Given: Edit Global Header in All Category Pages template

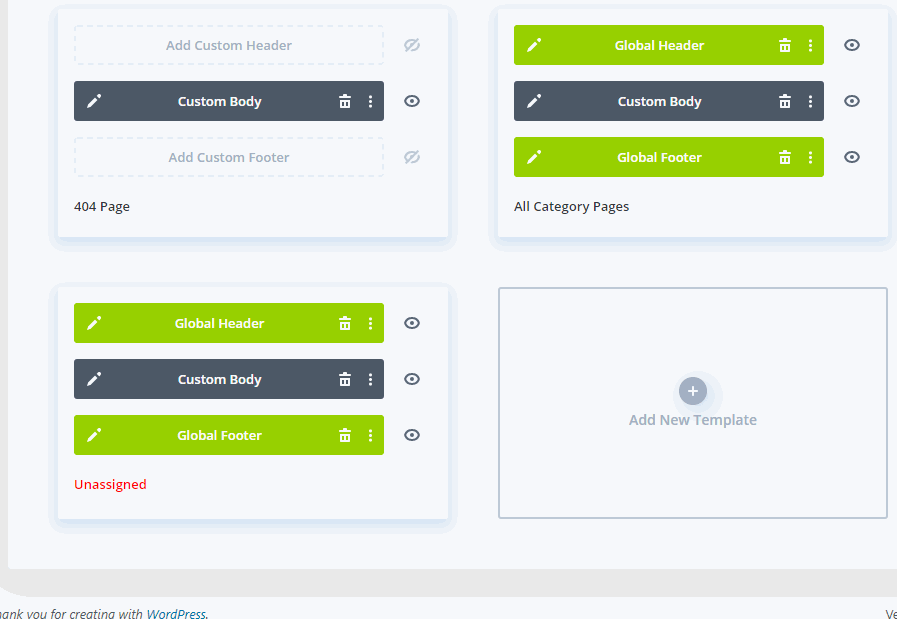Looking at the screenshot, I should [x=534, y=45].
